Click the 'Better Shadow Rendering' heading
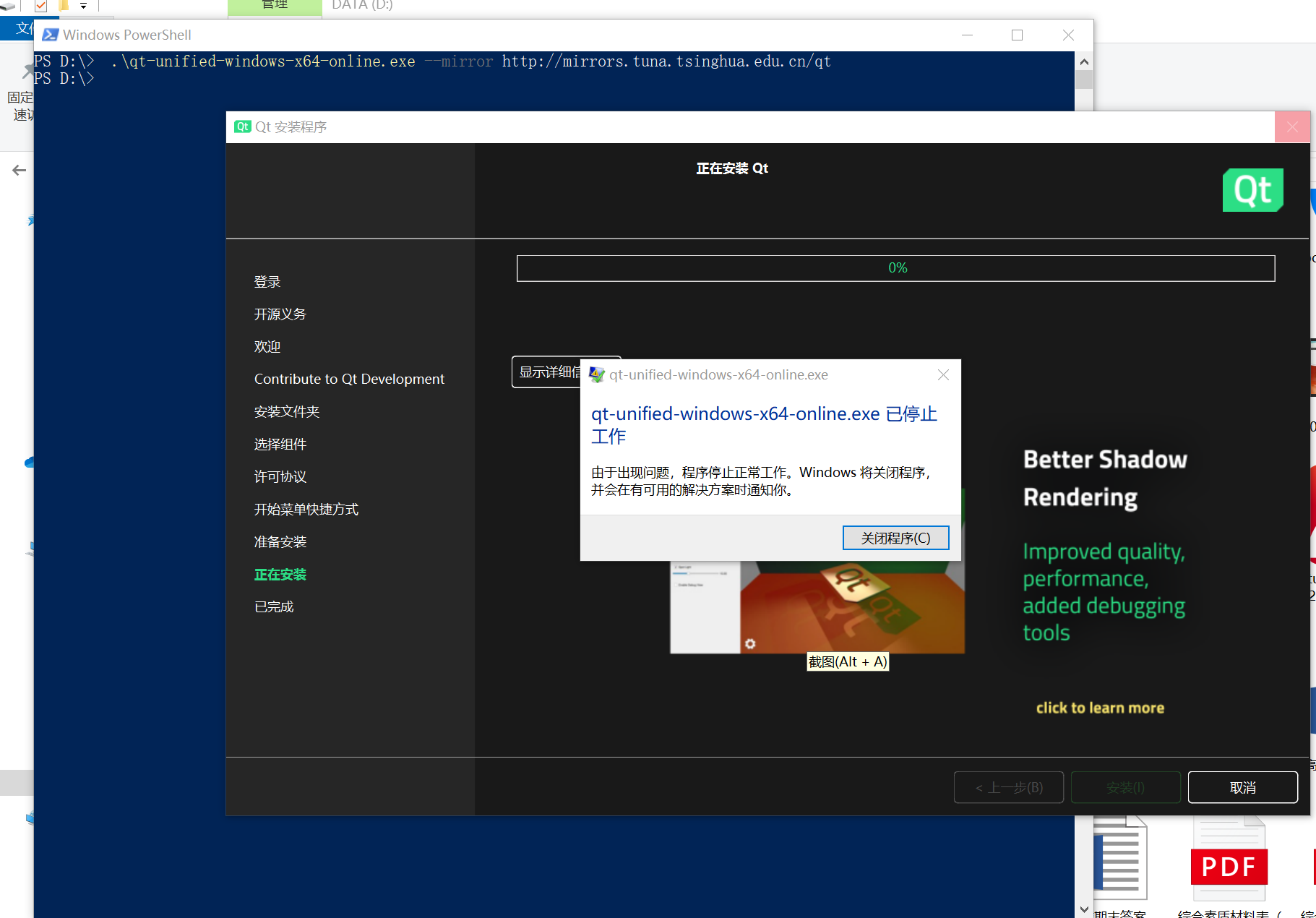Viewport: 1316px width, 918px height. [1105, 479]
